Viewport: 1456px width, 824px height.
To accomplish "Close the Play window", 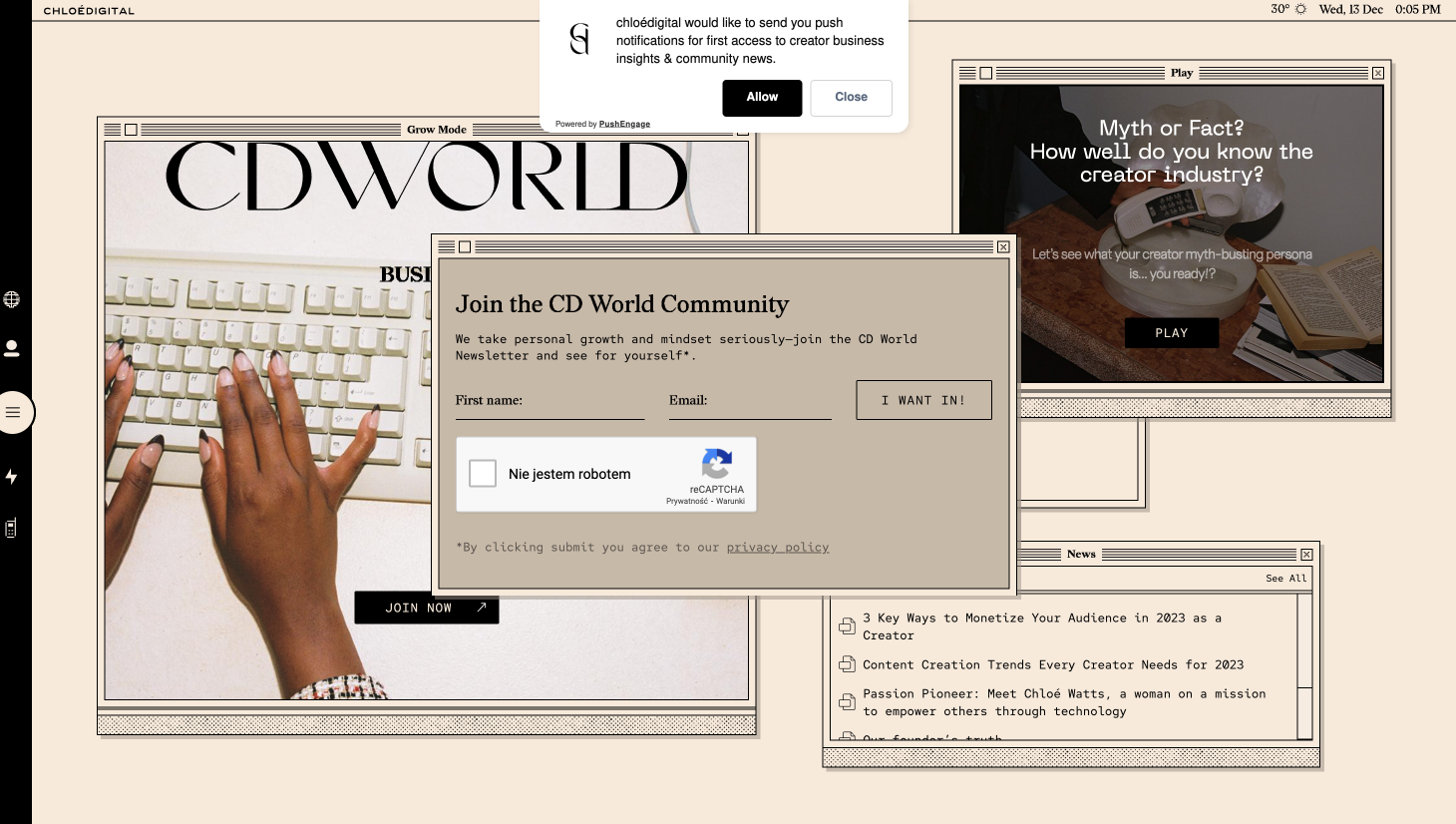I will pos(1378,73).
